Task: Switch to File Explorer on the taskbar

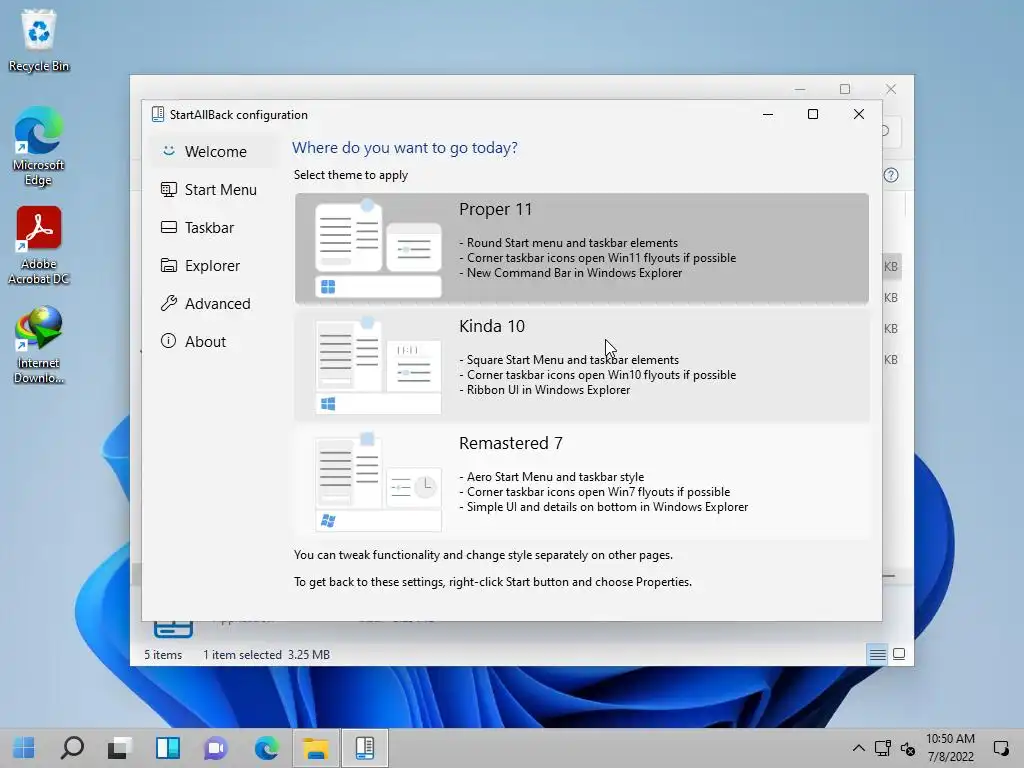Action: 315,748
